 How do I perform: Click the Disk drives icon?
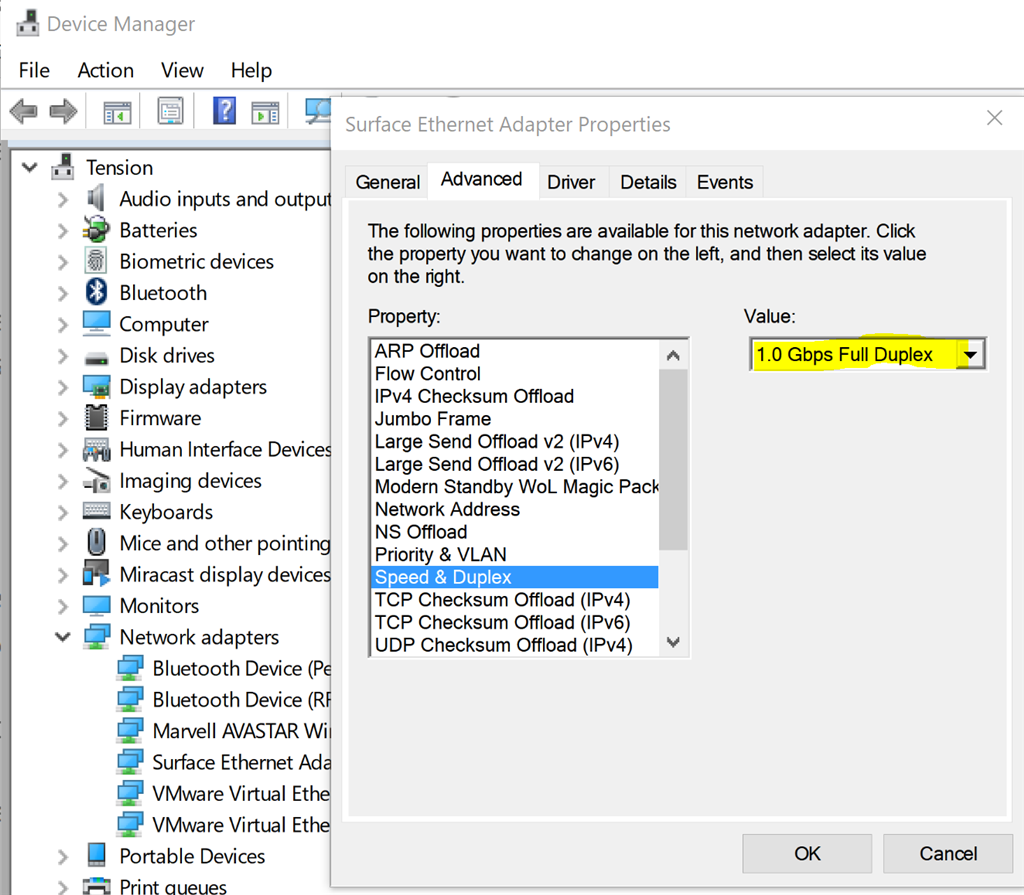click(96, 358)
